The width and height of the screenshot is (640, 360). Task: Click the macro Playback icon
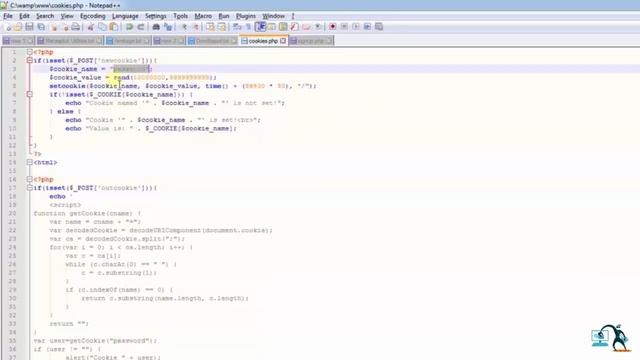[356, 27]
